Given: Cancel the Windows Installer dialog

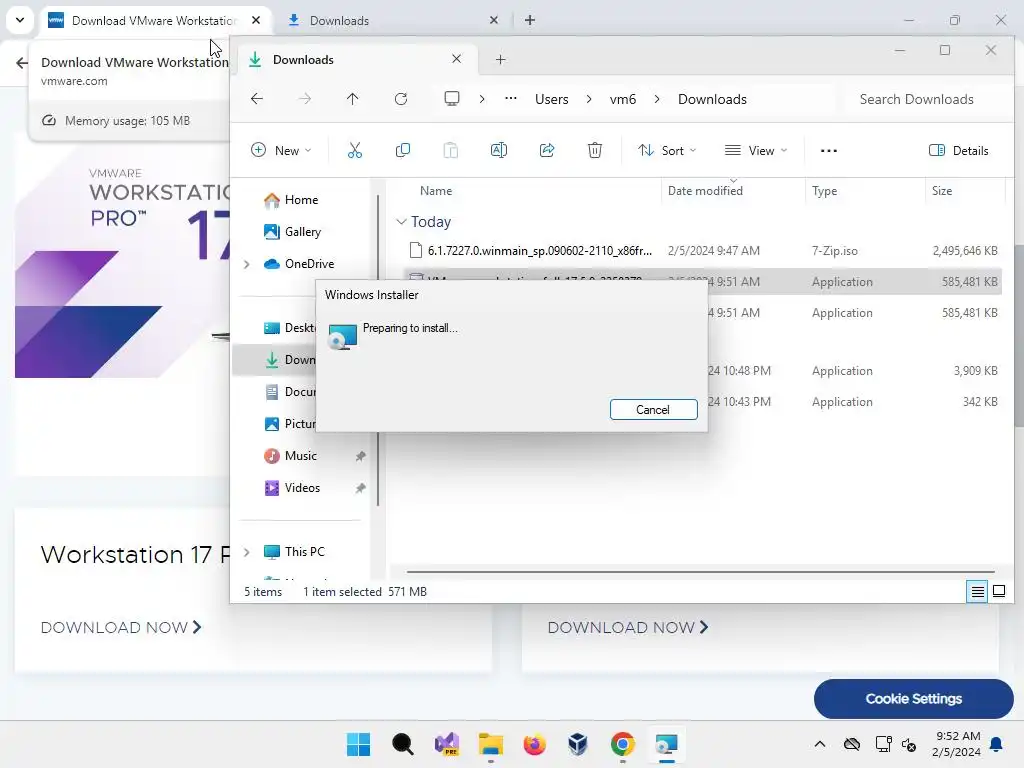Looking at the screenshot, I should (x=654, y=409).
